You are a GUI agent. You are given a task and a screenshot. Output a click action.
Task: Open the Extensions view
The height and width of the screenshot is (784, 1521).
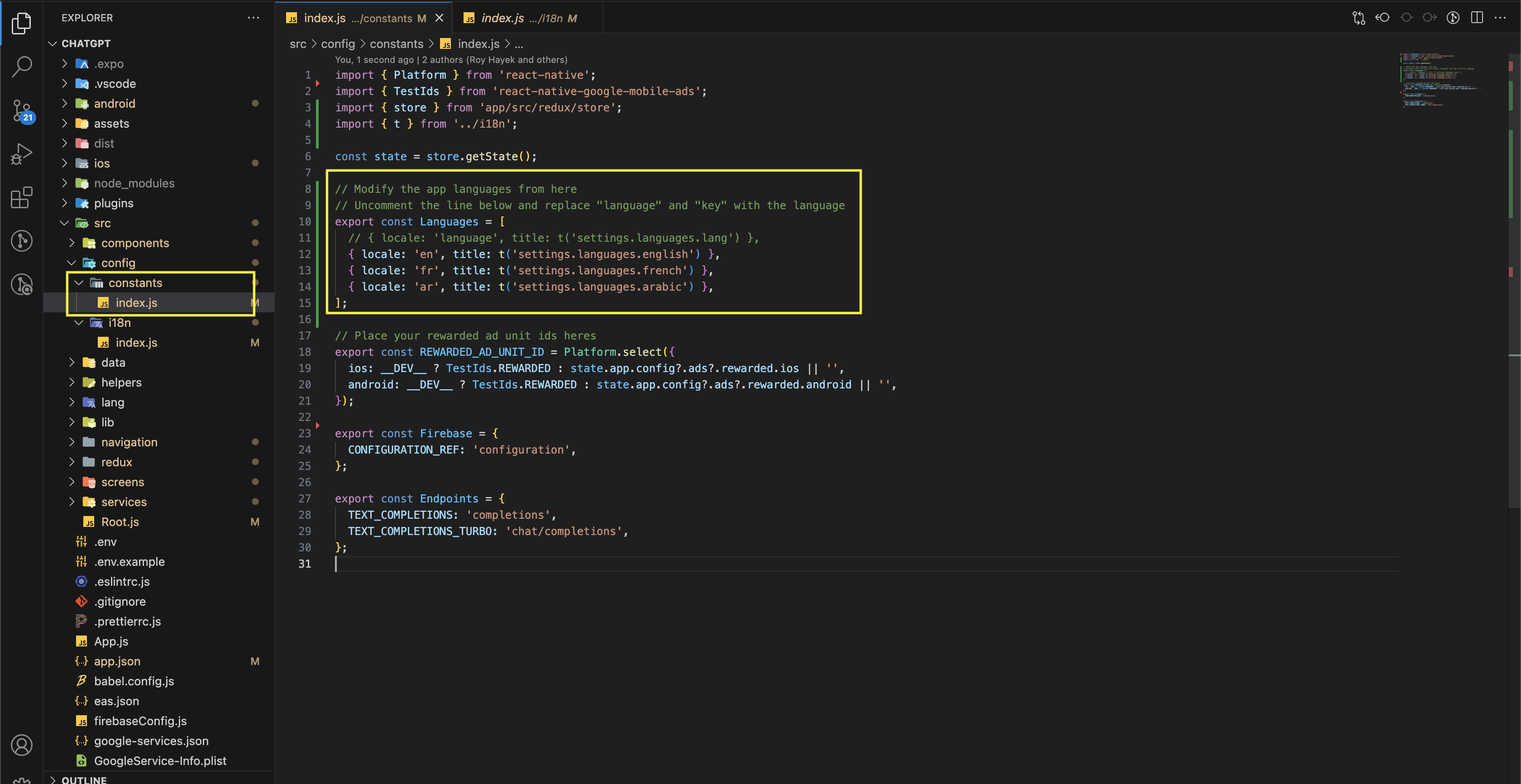click(21, 197)
